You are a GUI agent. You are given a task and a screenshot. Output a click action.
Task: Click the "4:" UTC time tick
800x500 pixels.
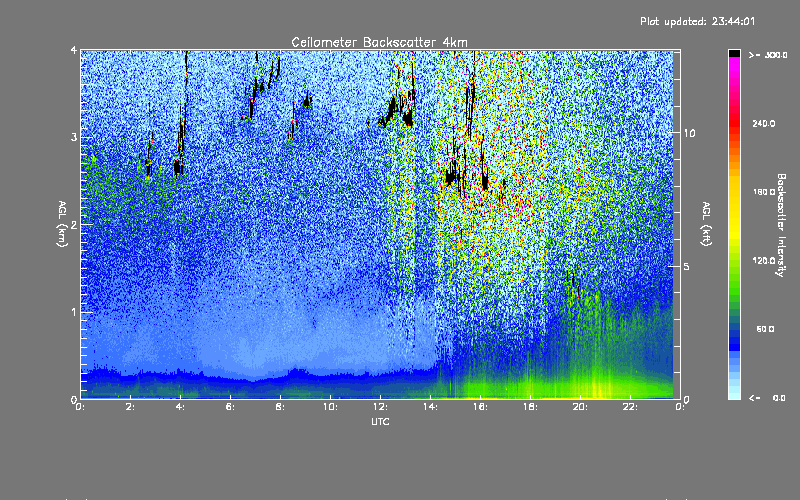pos(181,407)
